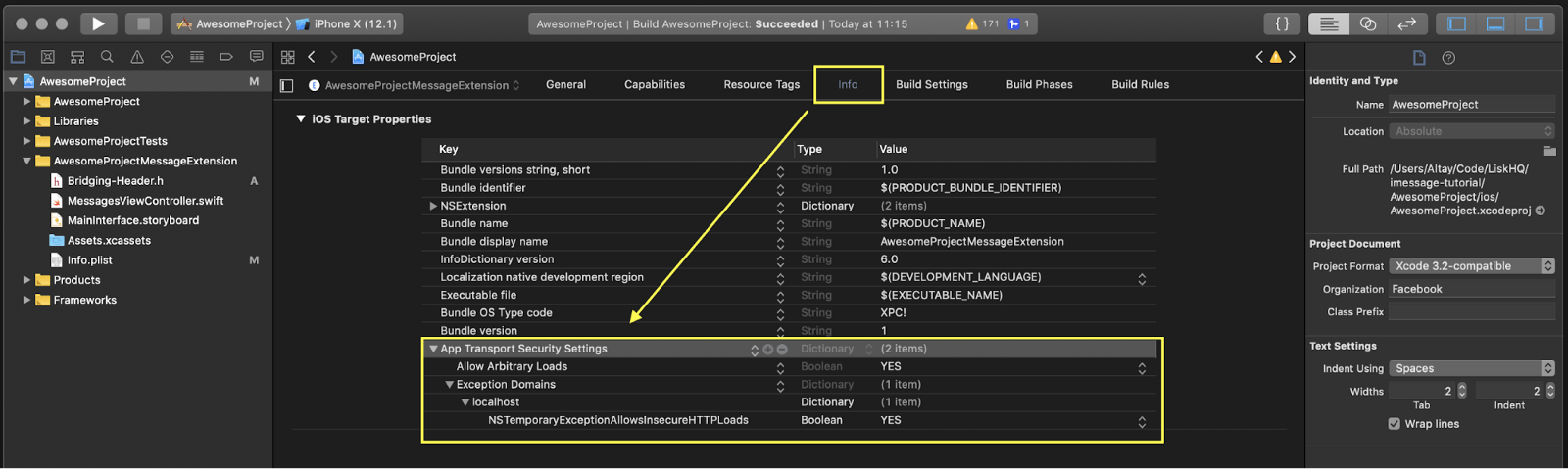Open the Report navigator speech bubble icon
This screenshot has width=1568, height=469.
[x=257, y=57]
